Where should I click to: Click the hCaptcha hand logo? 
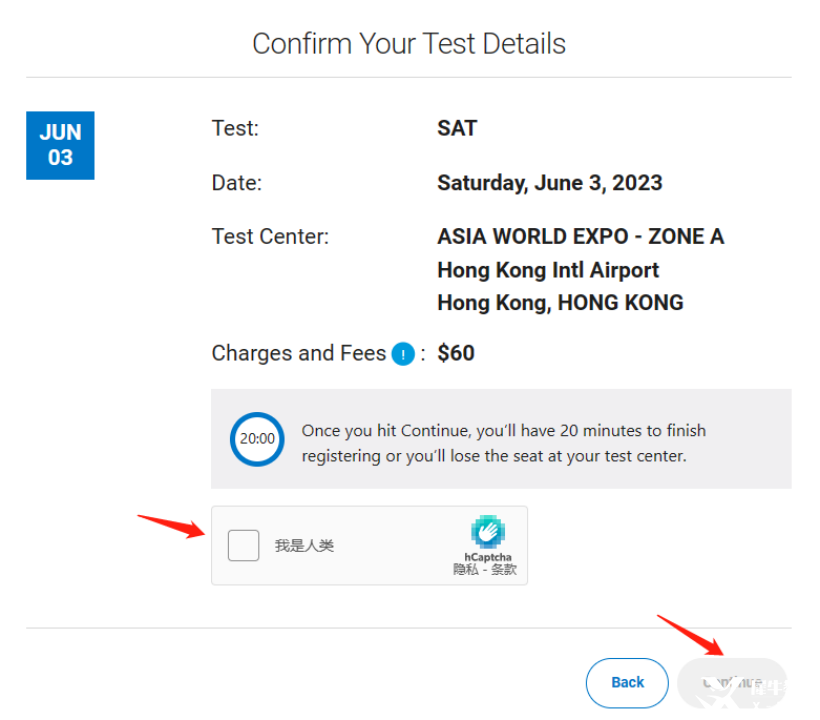point(487,532)
